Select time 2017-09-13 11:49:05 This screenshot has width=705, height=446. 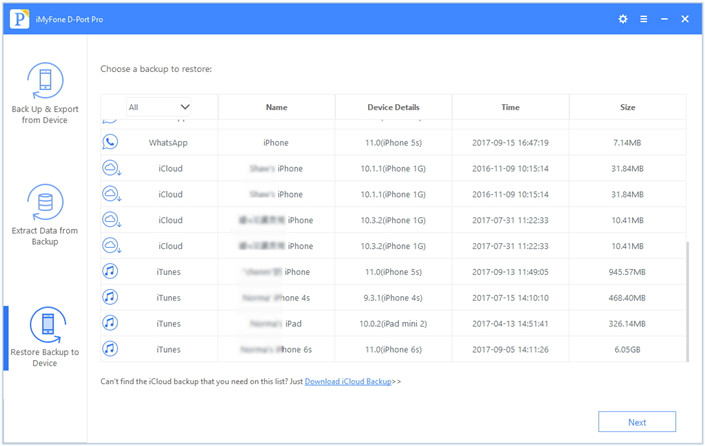click(510, 272)
